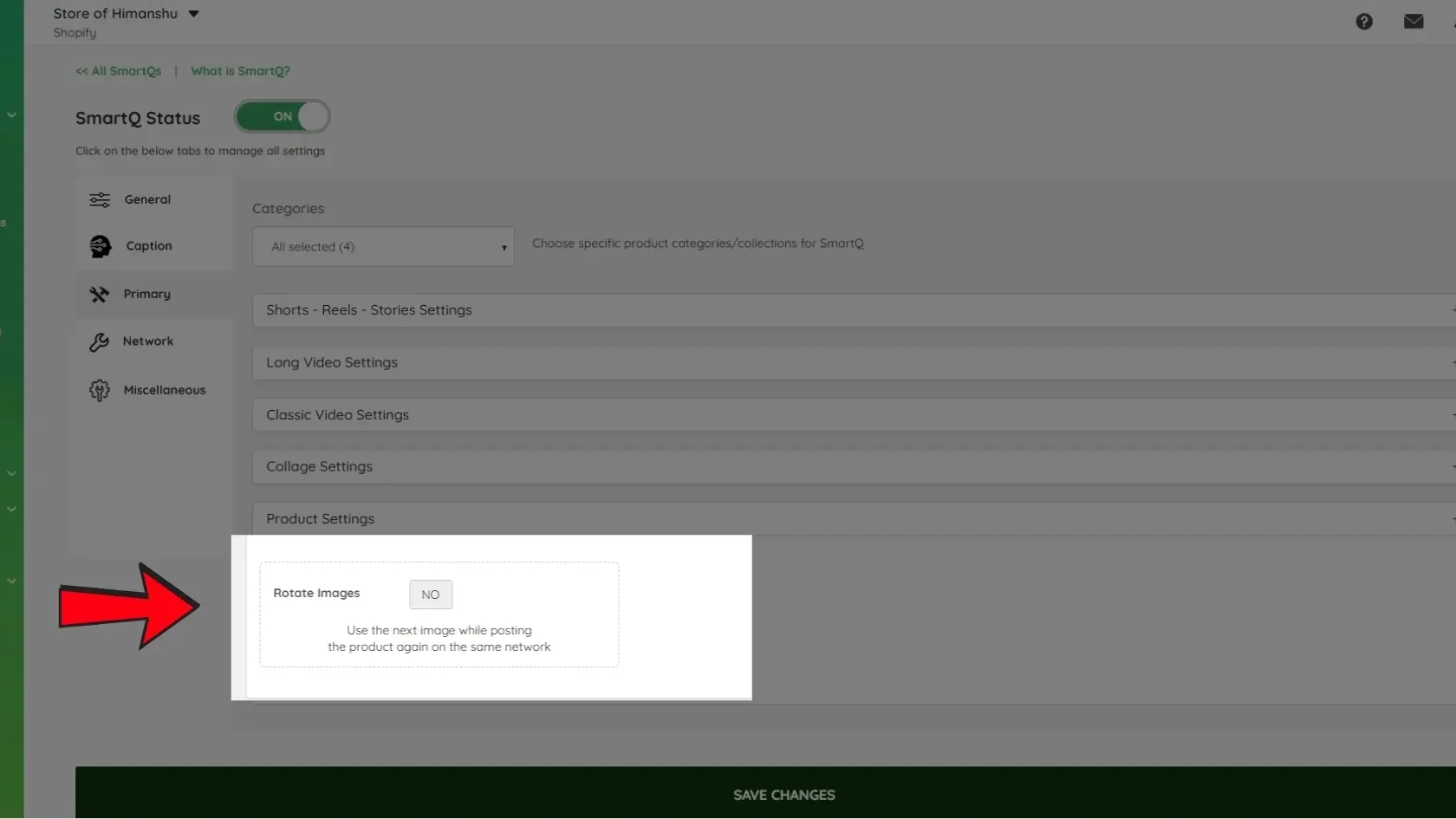The width and height of the screenshot is (1456, 819).
Task: Switch to the Miscellaneous tab
Action: point(153,391)
